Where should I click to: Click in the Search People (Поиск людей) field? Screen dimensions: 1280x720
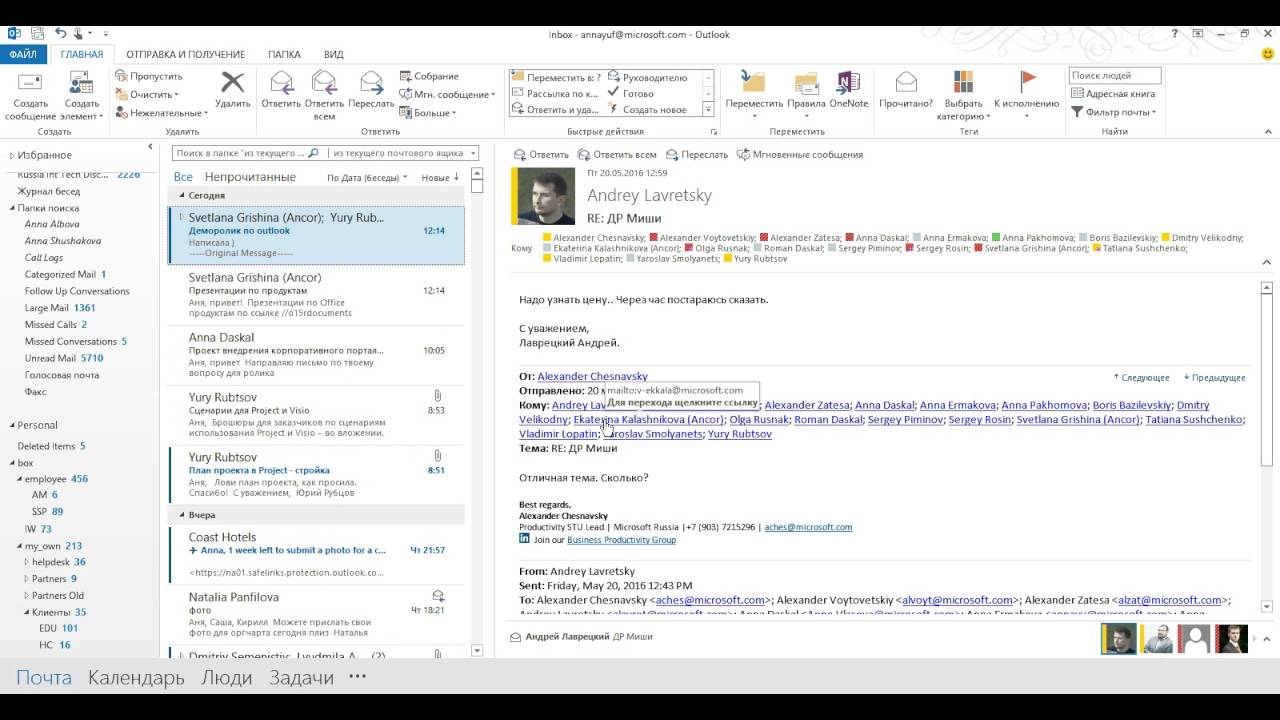click(x=1115, y=75)
